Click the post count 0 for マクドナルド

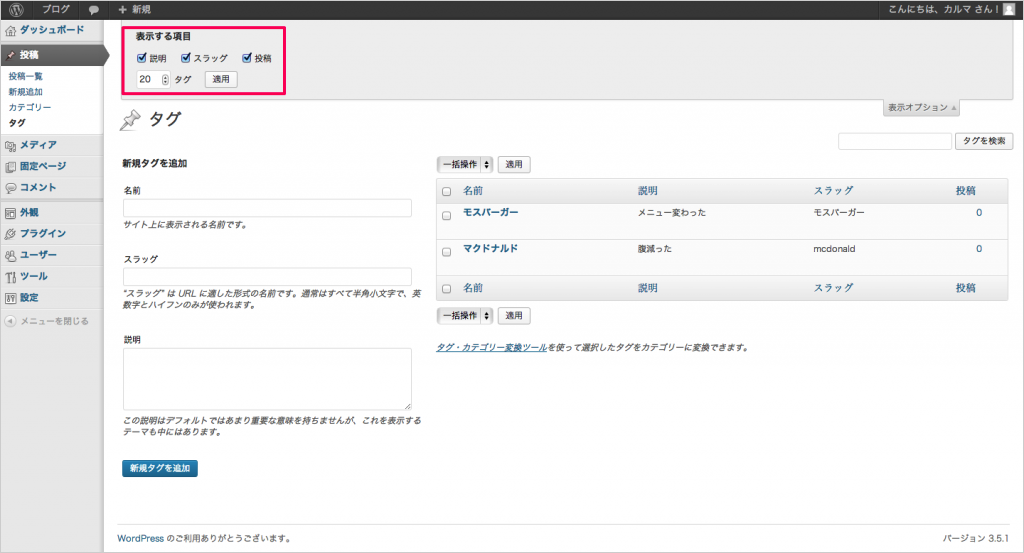coord(979,249)
